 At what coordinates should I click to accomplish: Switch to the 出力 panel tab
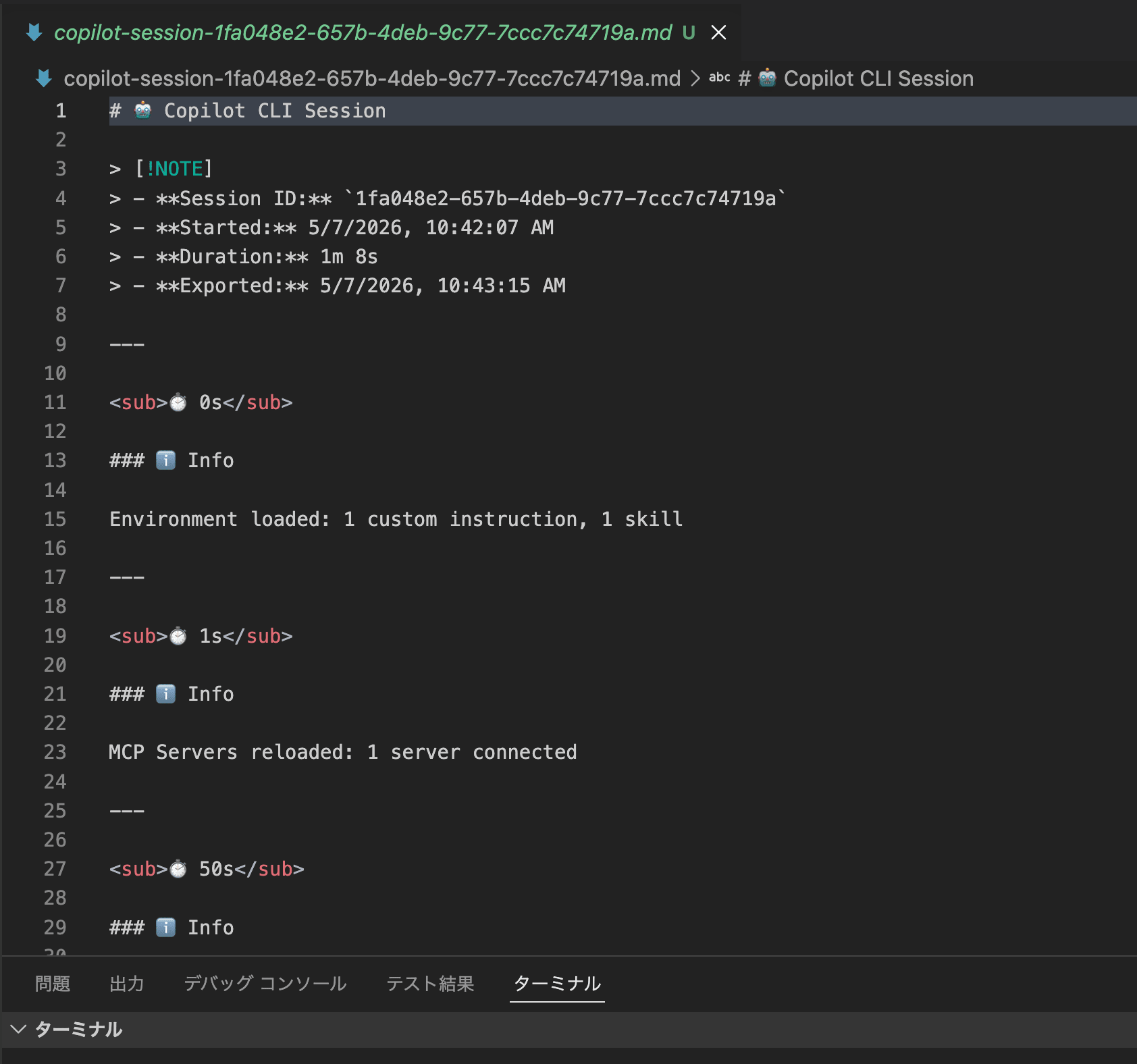tap(127, 984)
